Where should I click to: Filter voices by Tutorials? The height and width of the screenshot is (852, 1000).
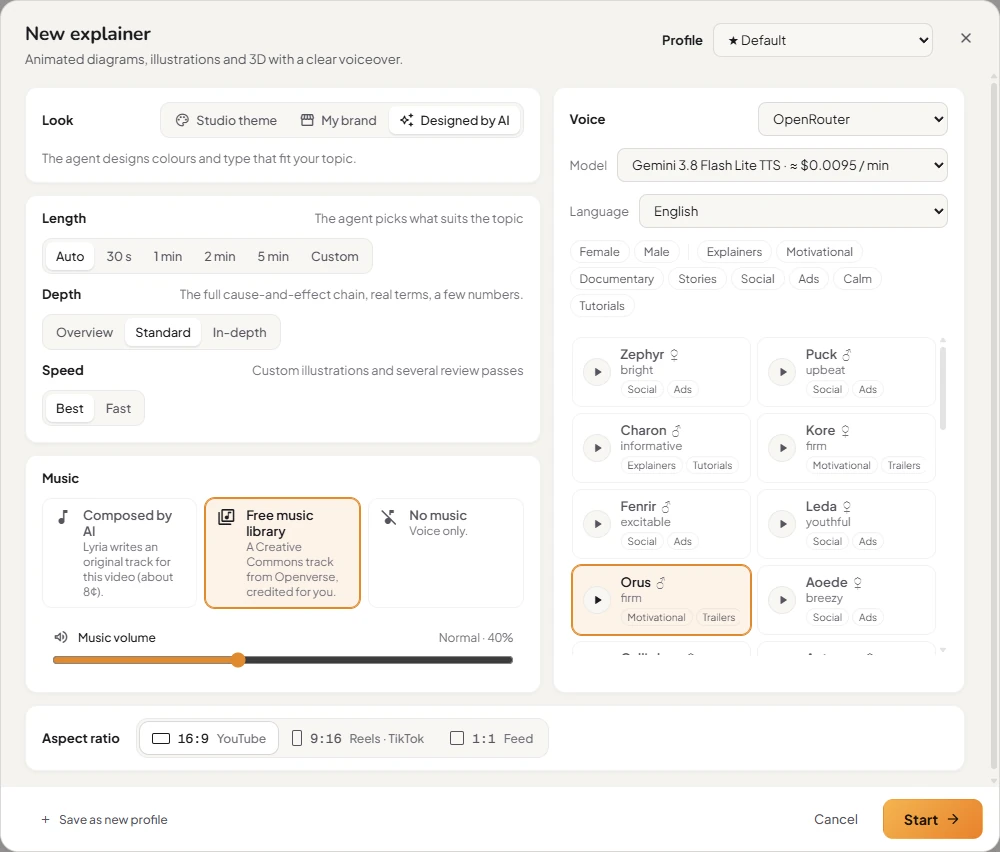tap(602, 305)
